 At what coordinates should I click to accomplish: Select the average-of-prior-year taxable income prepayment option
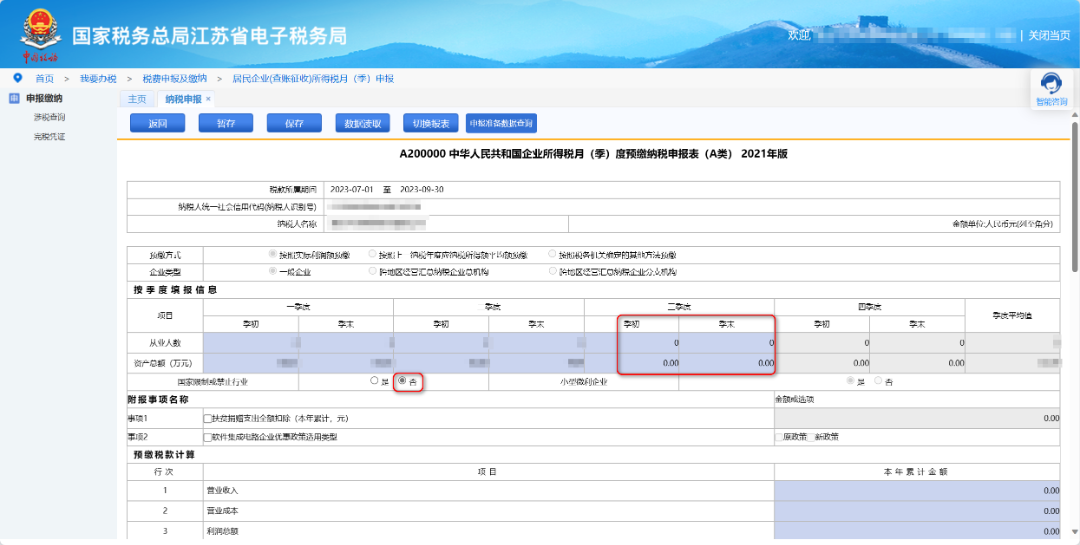[373, 254]
